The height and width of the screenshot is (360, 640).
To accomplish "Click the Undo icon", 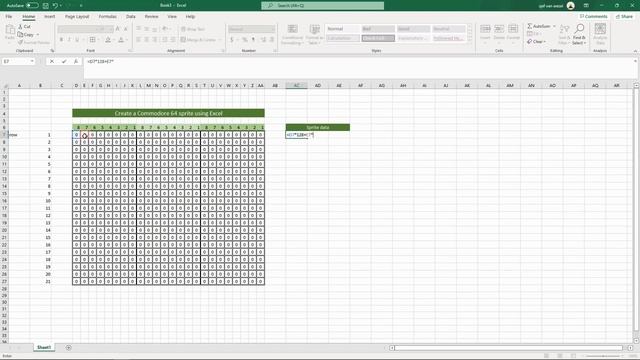I will click(x=55, y=6).
